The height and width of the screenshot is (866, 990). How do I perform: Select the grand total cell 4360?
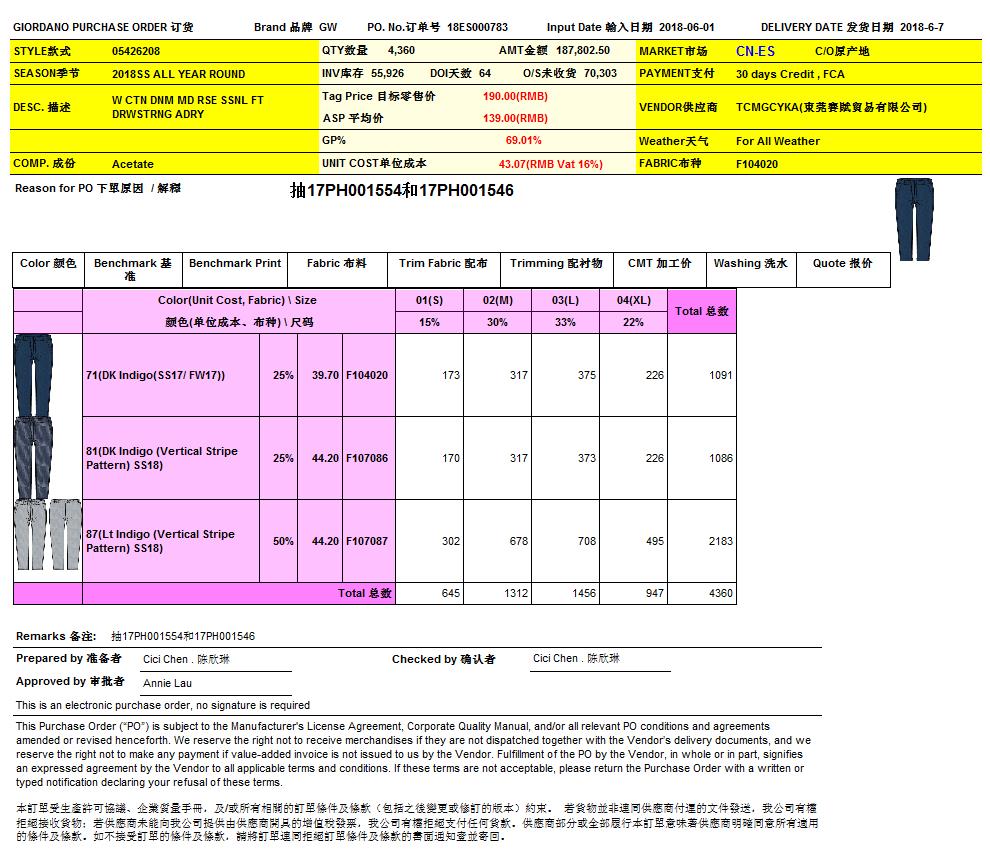[x=720, y=594]
